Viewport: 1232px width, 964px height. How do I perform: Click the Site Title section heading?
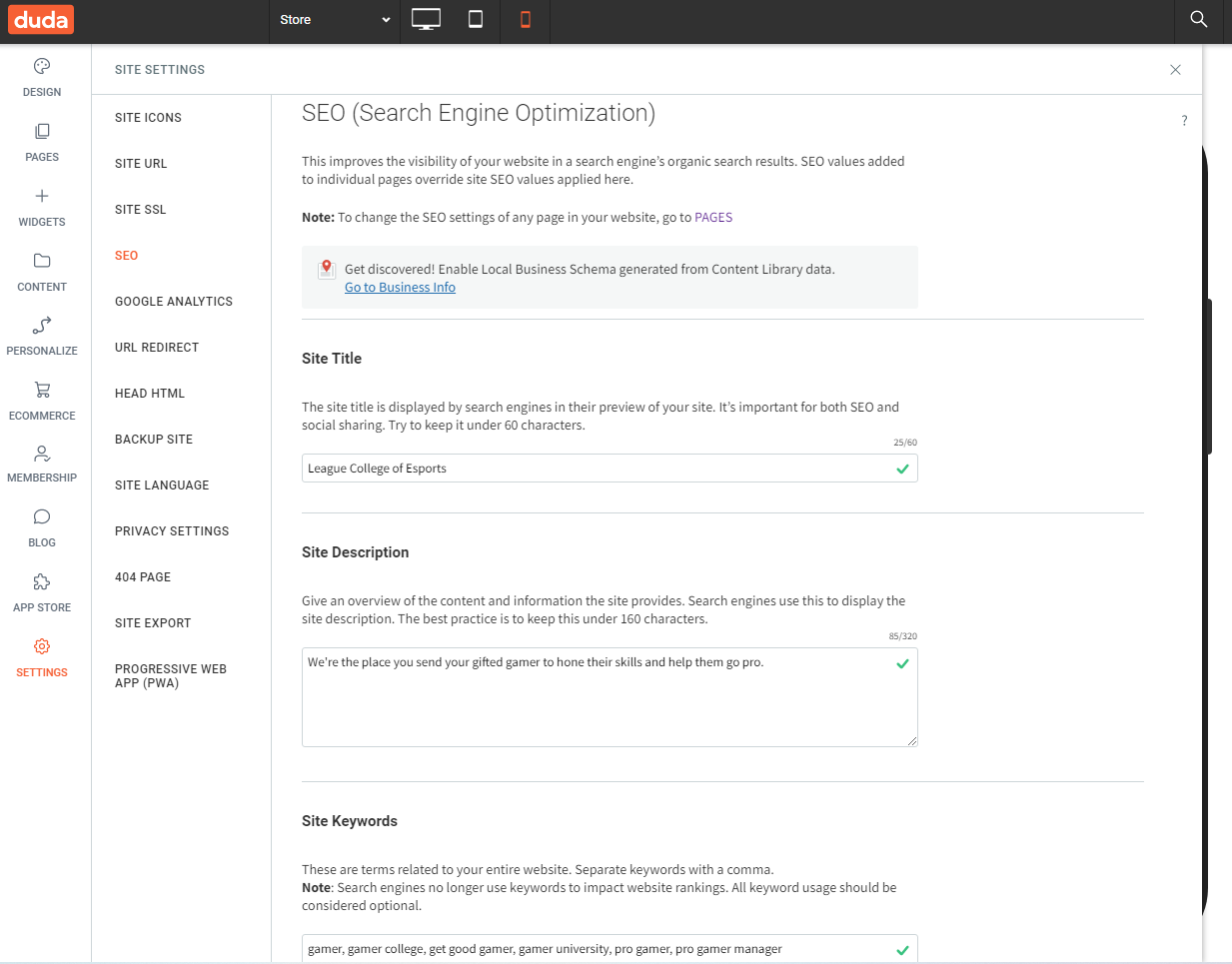tap(332, 359)
